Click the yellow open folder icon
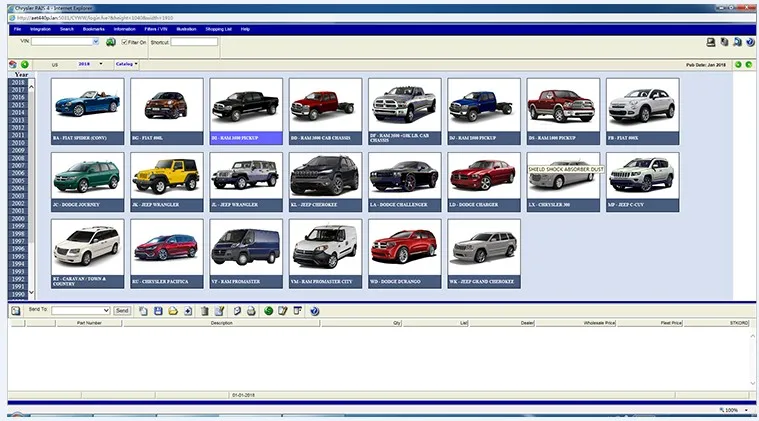This screenshot has height=421, width=759. coord(173,311)
